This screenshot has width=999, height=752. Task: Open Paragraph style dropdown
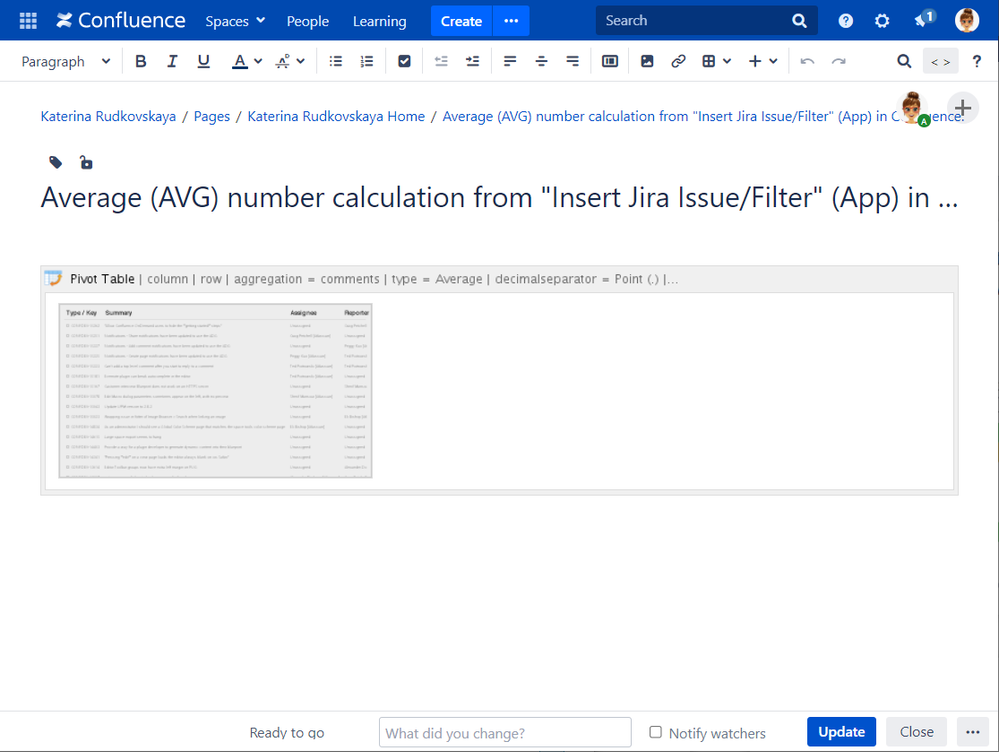(66, 61)
